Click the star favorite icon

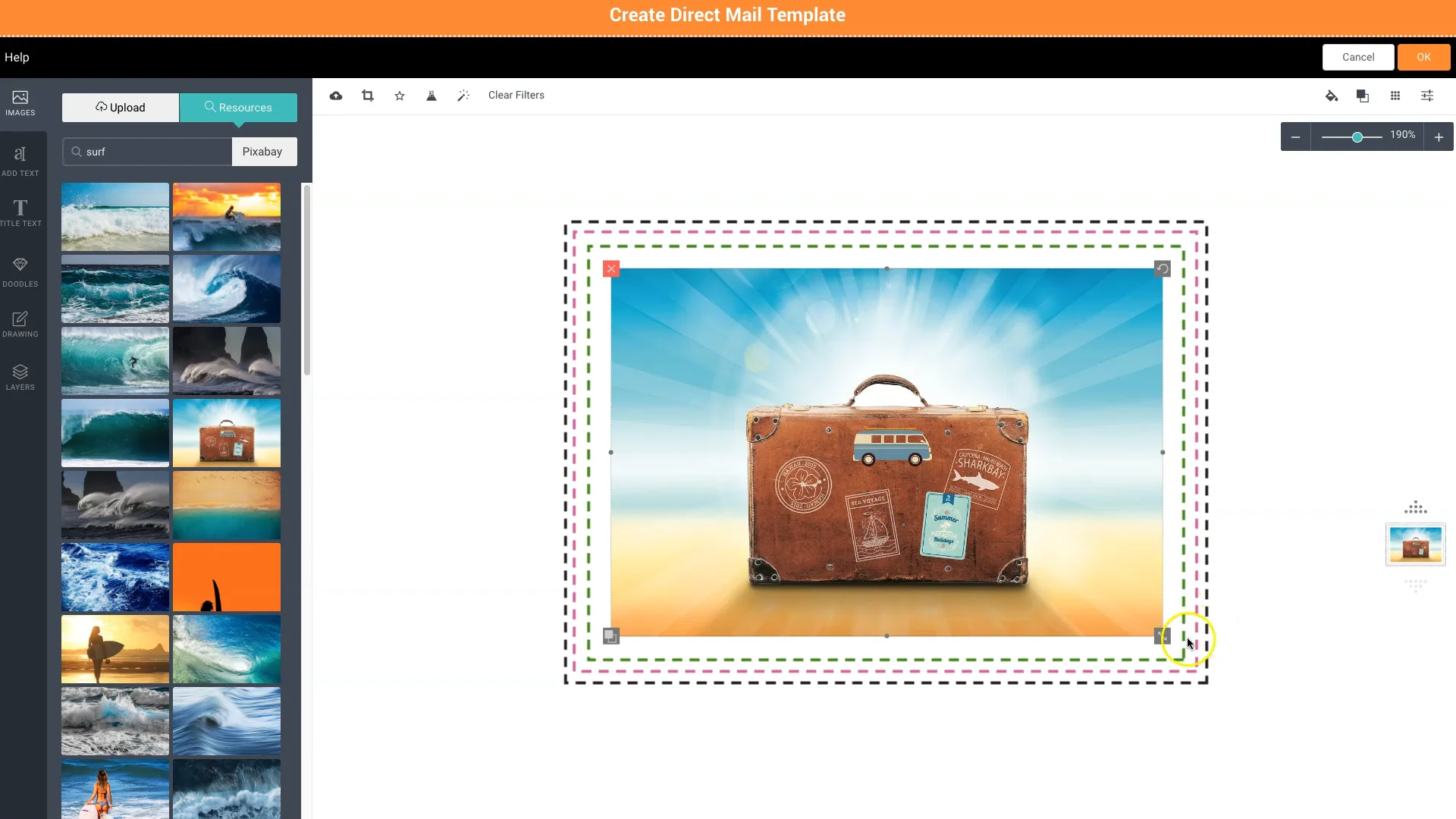pos(400,96)
